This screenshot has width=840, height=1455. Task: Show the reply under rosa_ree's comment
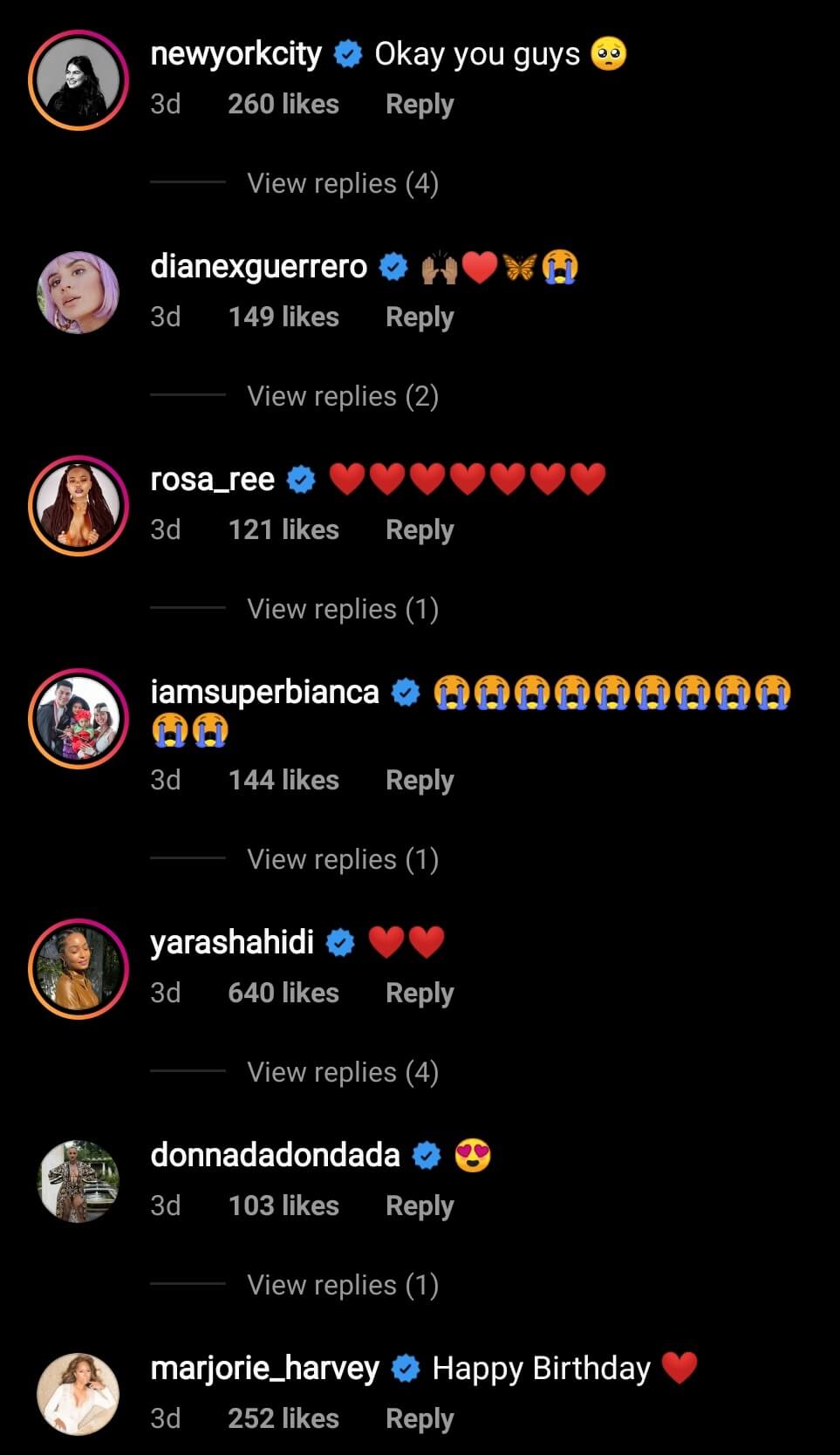click(342, 609)
